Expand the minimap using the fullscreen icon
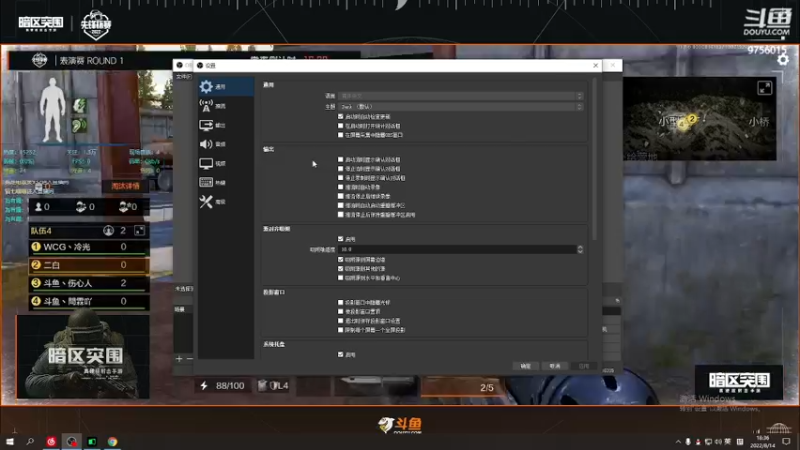Viewport: 800px width, 450px height. click(764, 88)
